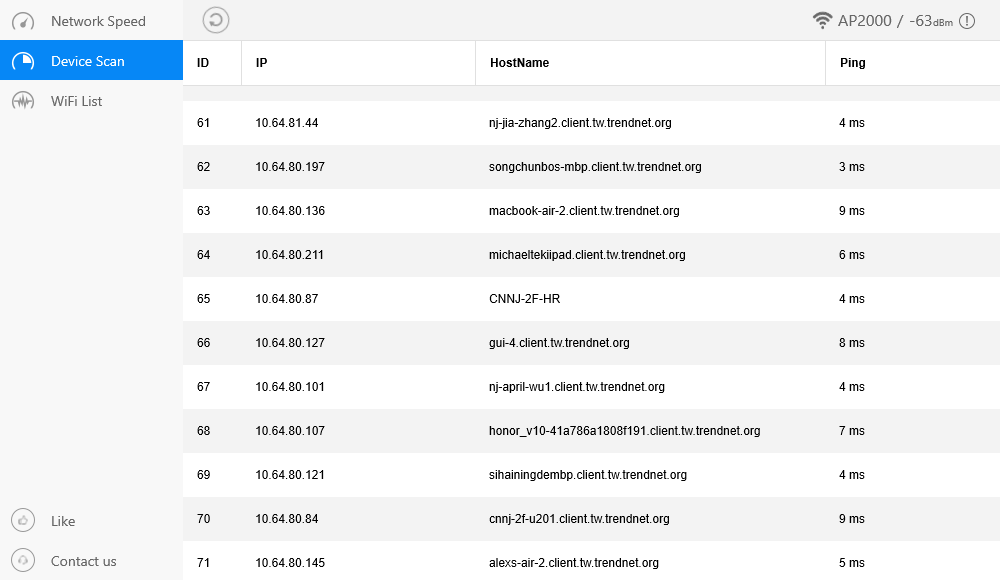Click the WiFi List signal-wave icon

pyautogui.click(x=22, y=100)
